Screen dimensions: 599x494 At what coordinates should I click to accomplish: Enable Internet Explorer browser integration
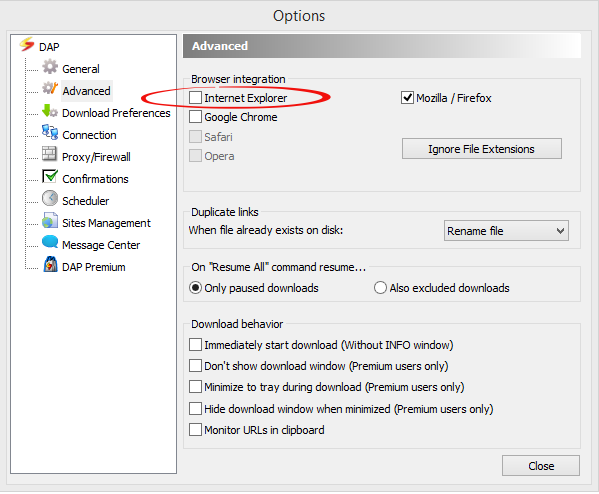pyautogui.click(x=196, y=98)
